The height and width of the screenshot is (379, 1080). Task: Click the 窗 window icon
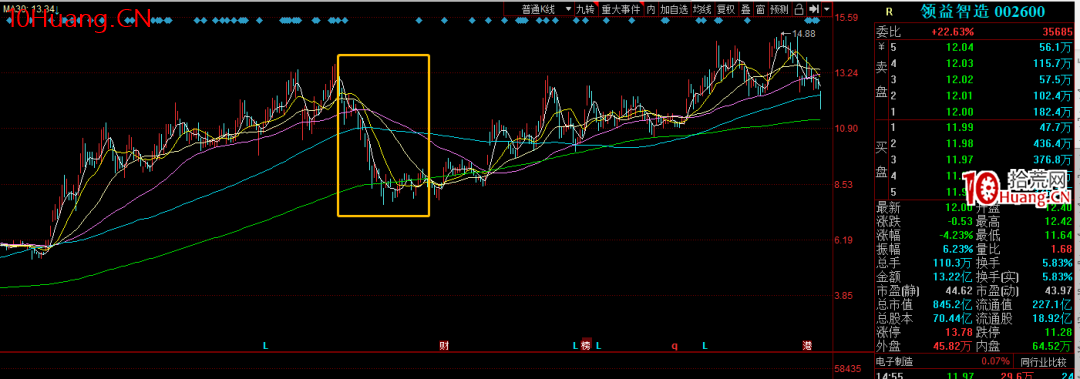click(760, 9)
